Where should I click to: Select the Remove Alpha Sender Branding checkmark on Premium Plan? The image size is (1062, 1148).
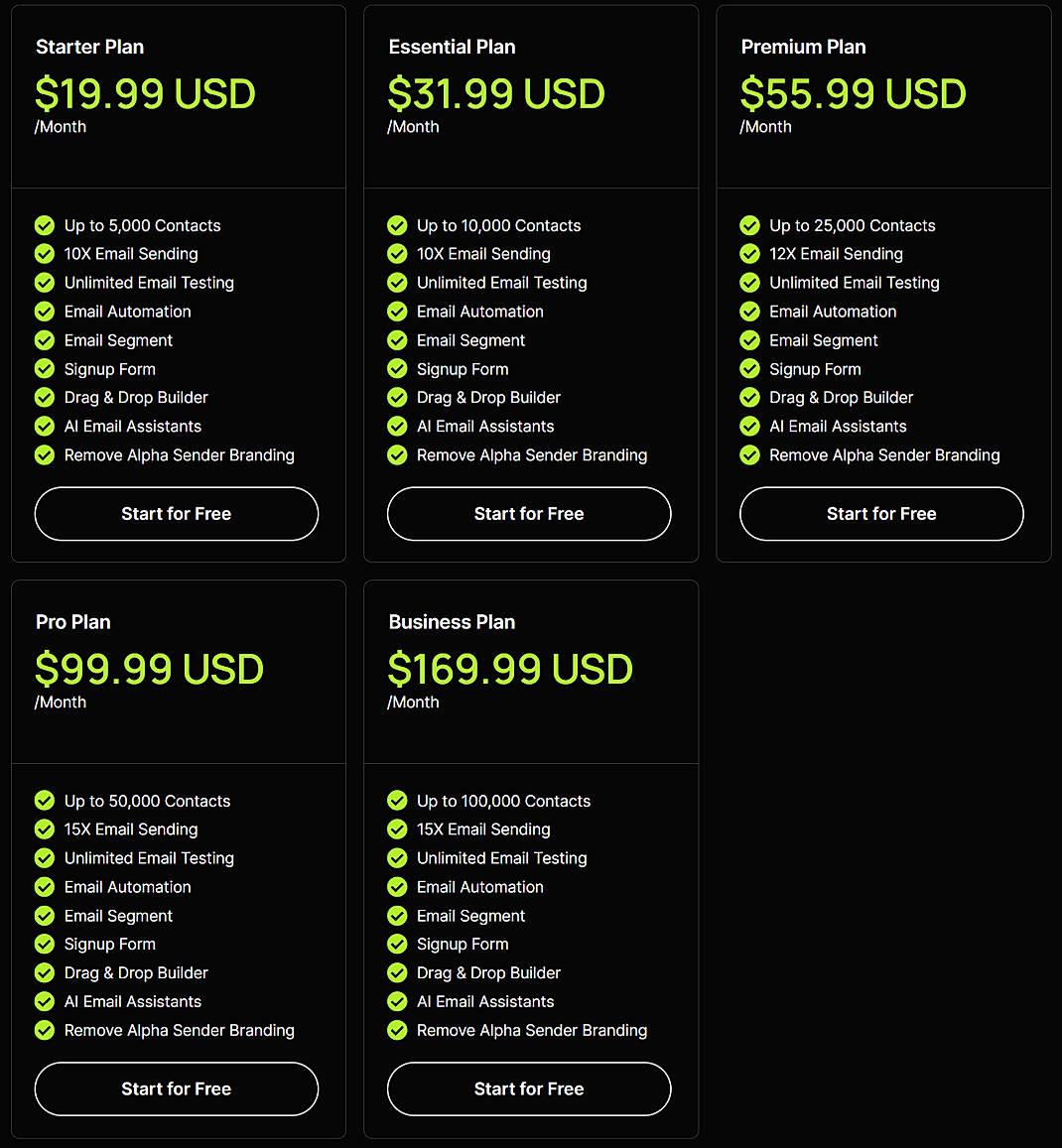[749, 454]
